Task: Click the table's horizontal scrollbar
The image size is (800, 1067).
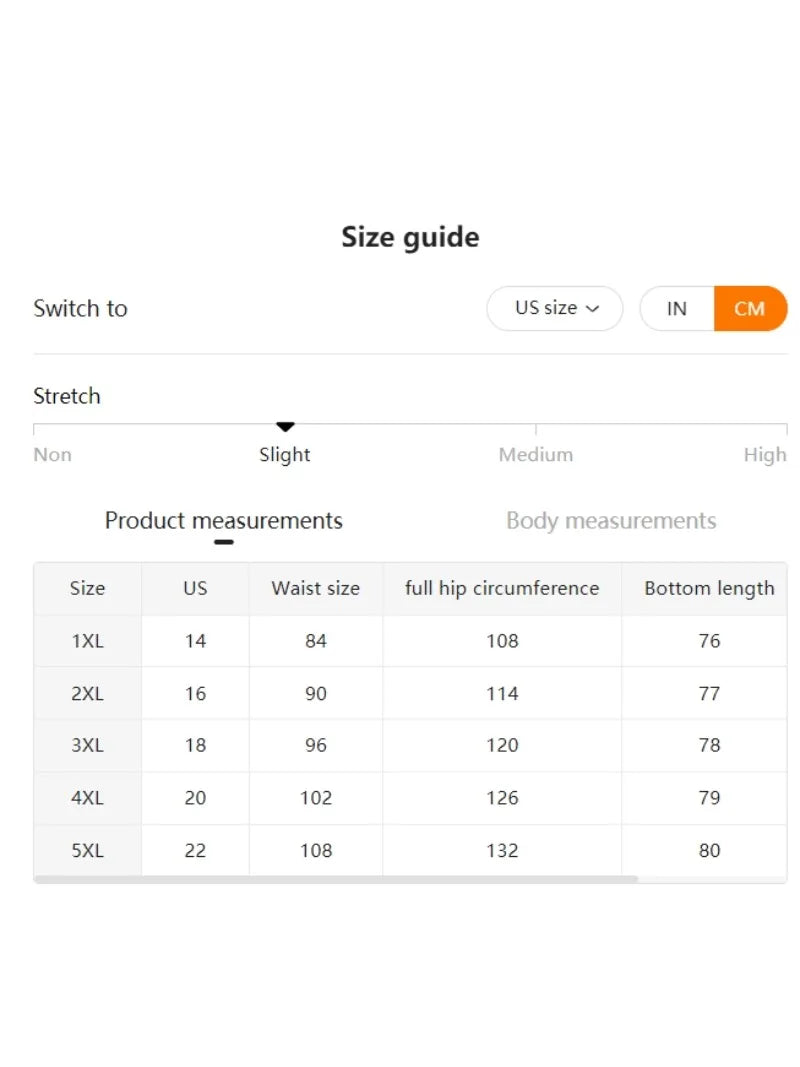Action: [335, 880]
